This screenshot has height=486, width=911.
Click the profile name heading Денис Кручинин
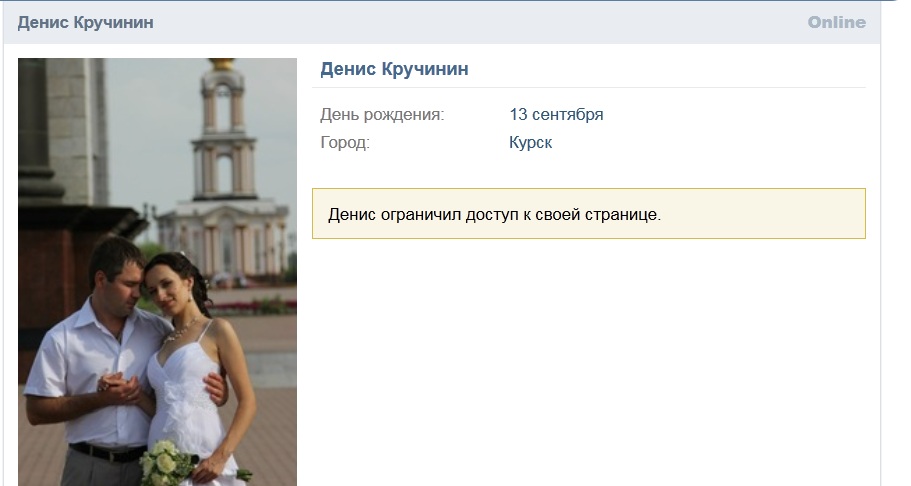click(x=394, y=69)
